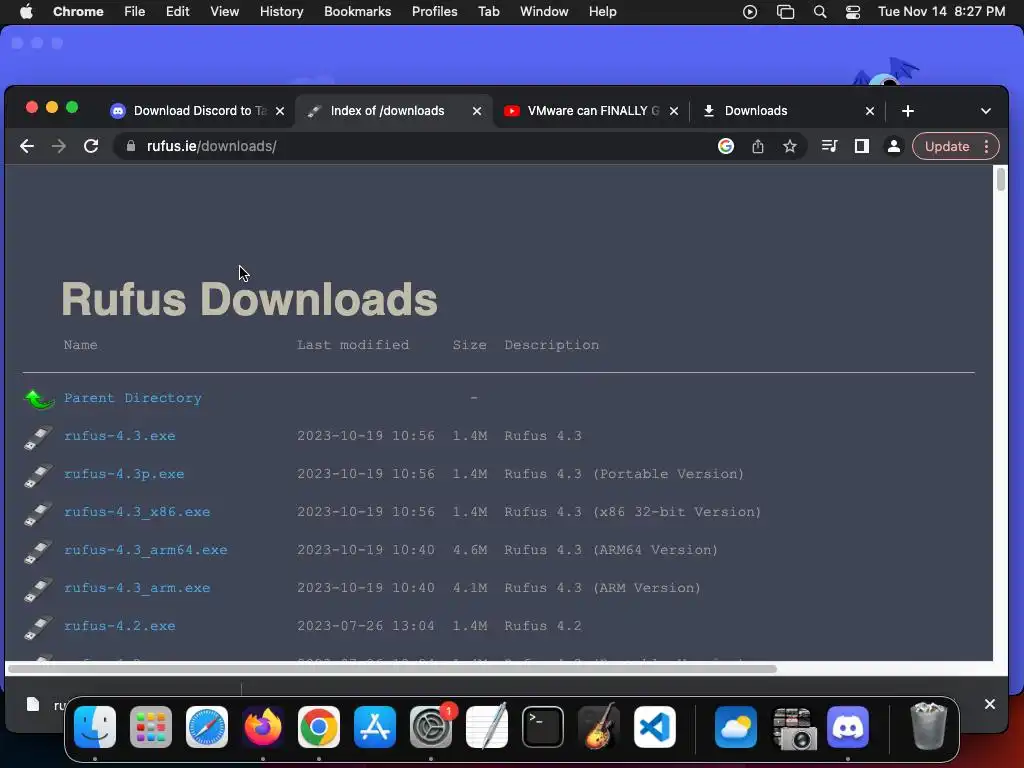Open the Parent Directory link
The height and width of the screenshot is (768, 1024).
tap(133, 398)
